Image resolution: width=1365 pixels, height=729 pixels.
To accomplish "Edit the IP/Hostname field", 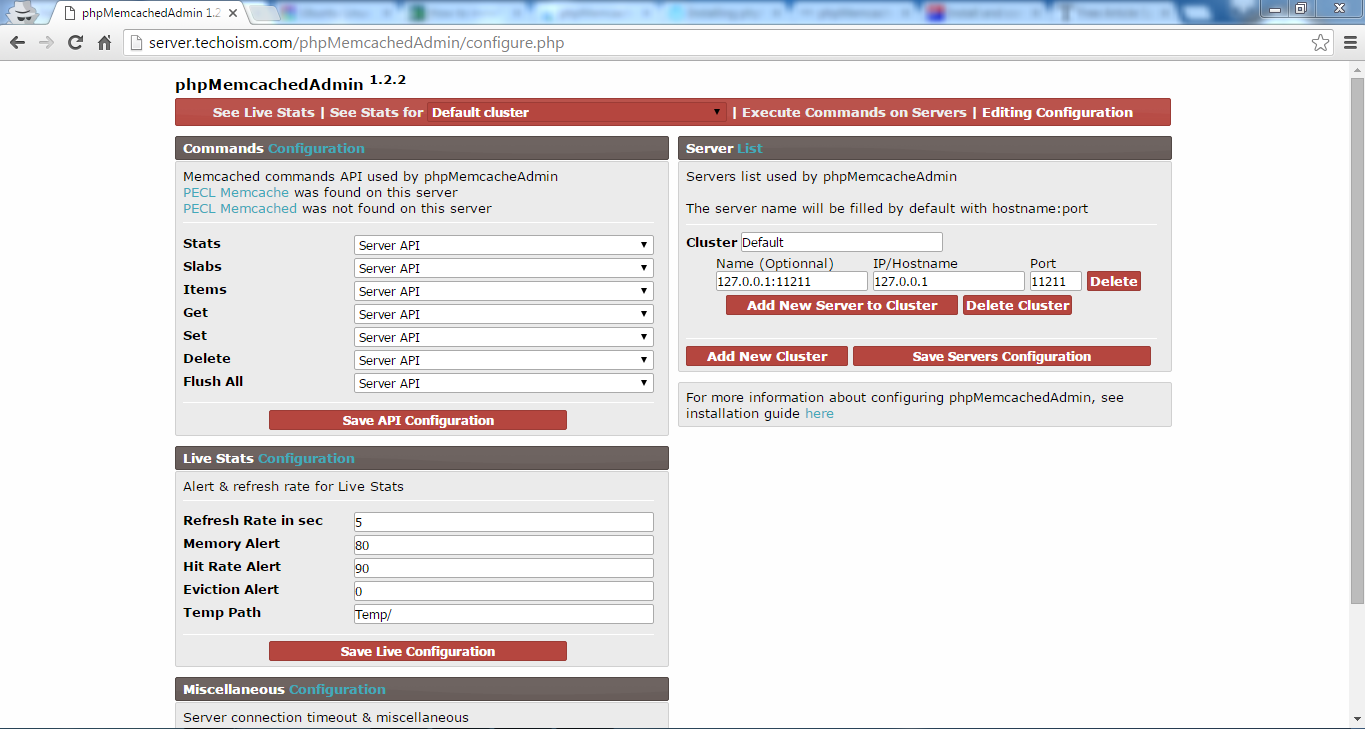I will click(x=949, y=282).
